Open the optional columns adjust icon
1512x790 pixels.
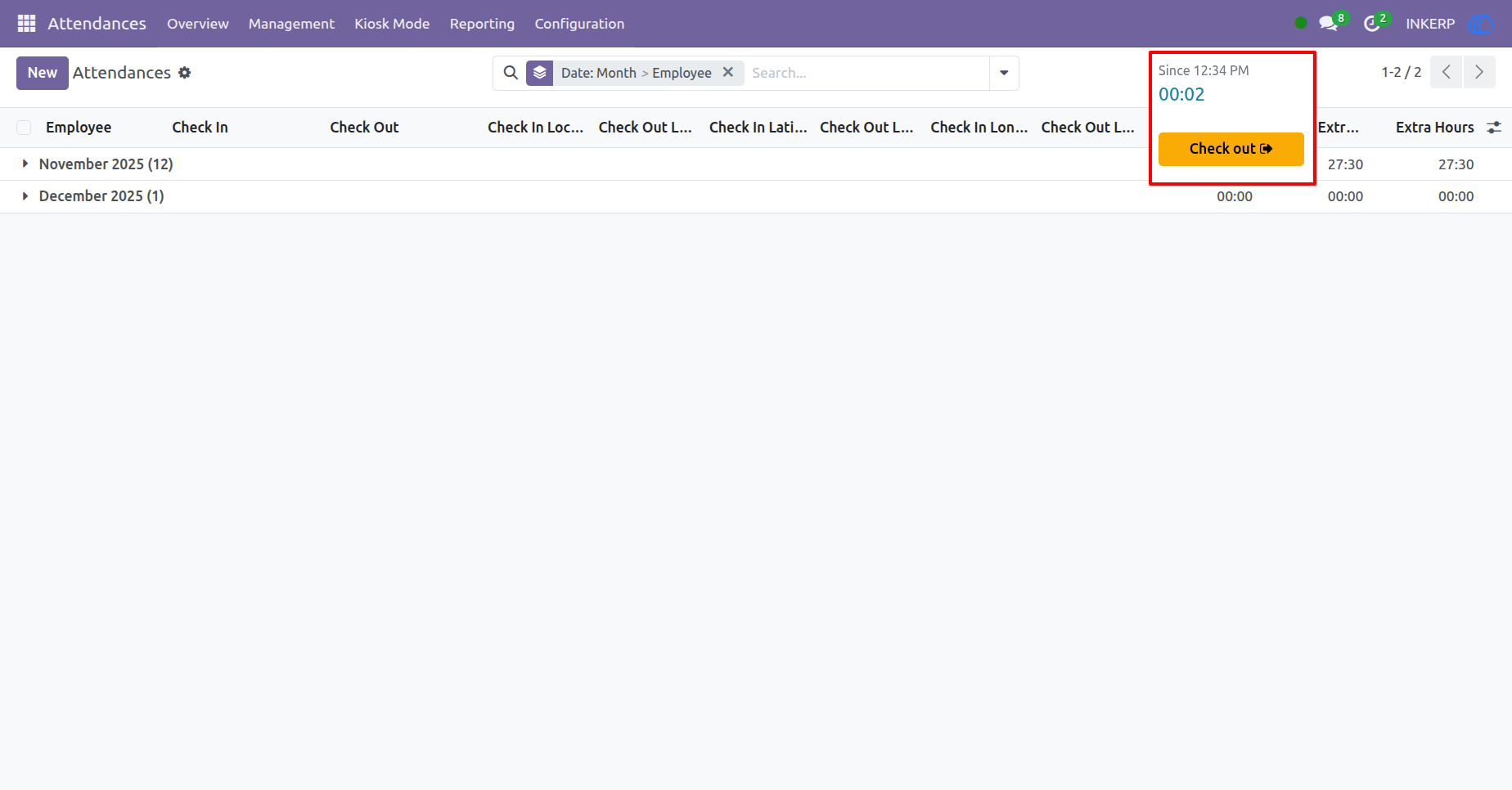point(1494,128)
